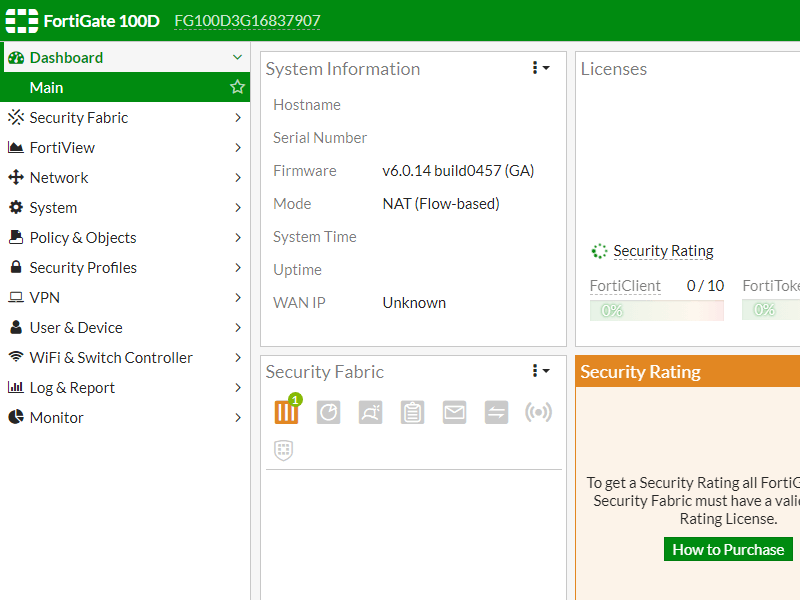
Task: Expand the FortiView menu arrow
Action: tap(238, 147)
